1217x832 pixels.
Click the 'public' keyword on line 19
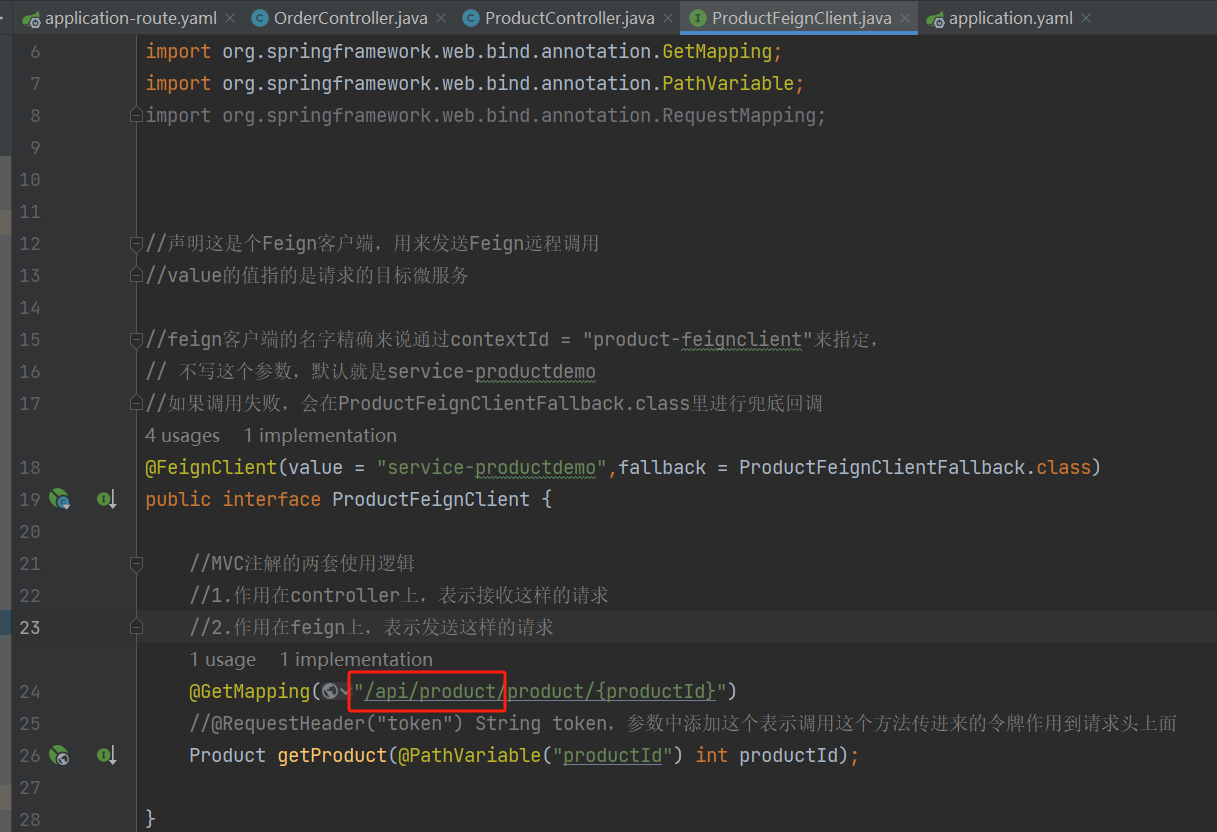(x=178, y=499)
